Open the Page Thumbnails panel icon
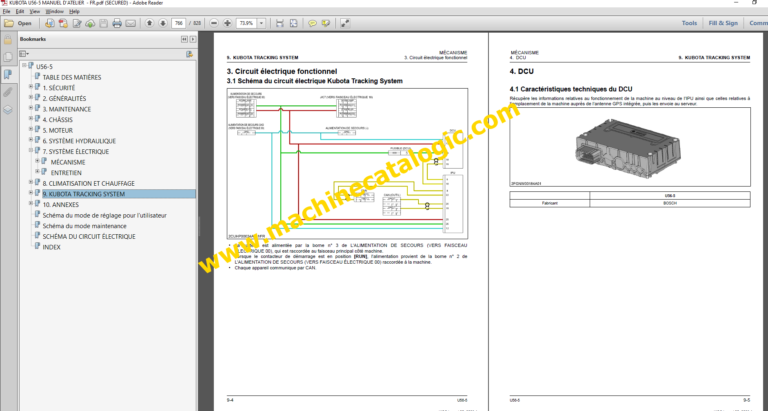The image size is (768, 411). pyautogui.click(x=8, y=57)
